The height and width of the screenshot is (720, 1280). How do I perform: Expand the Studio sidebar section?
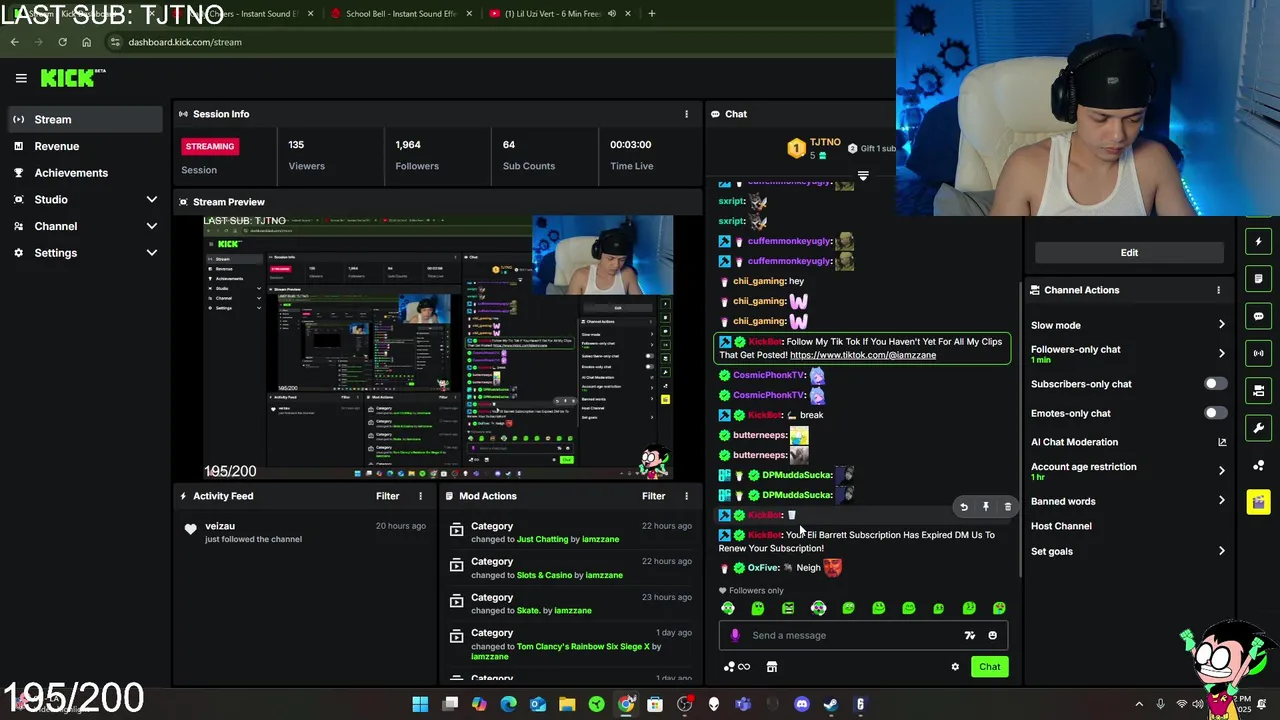click(x=152, y=200)
